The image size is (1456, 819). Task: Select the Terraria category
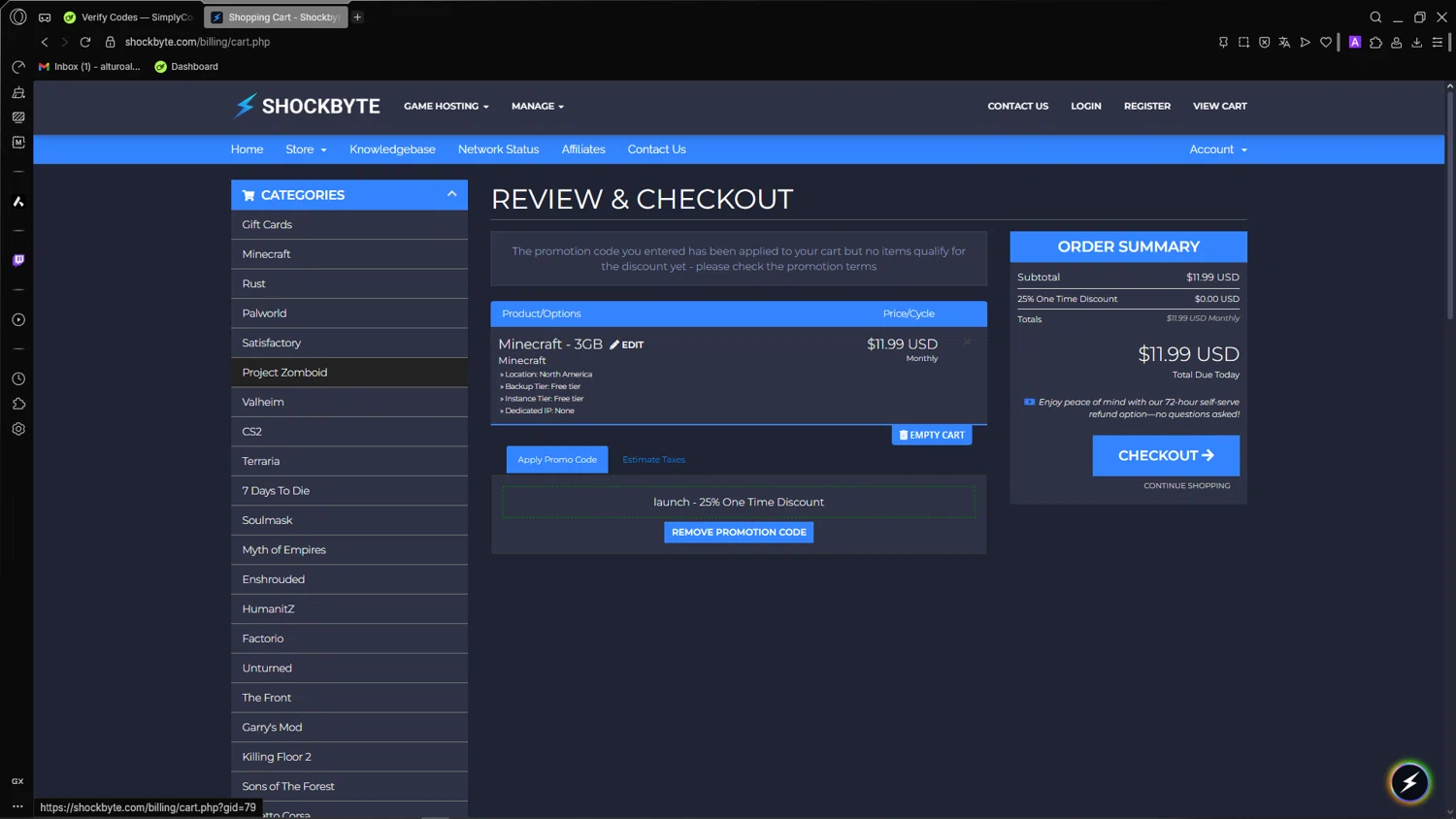[349, 461]
